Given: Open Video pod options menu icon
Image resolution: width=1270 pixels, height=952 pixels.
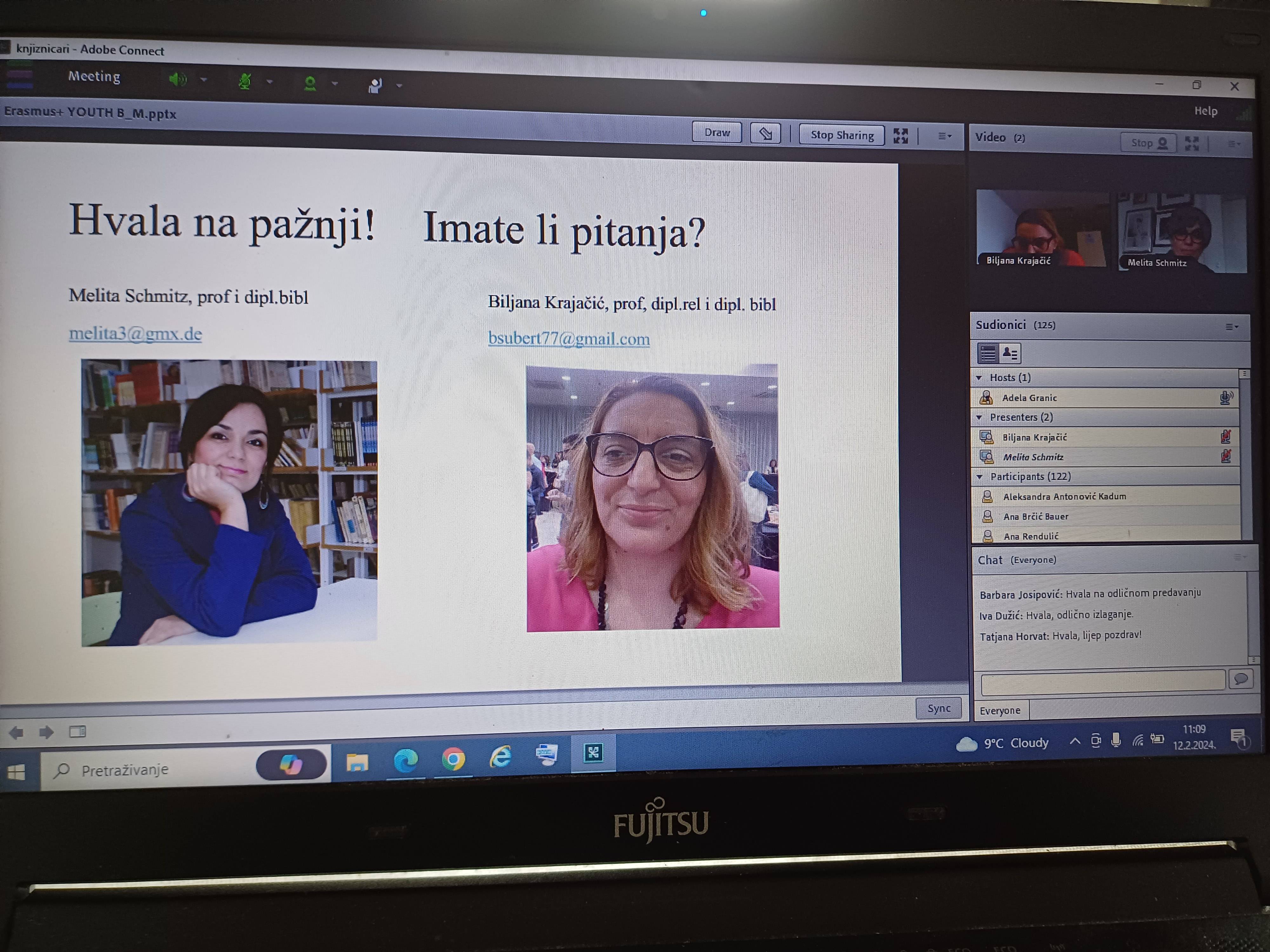Looking at the screenshot, I should click(1234, 144).
